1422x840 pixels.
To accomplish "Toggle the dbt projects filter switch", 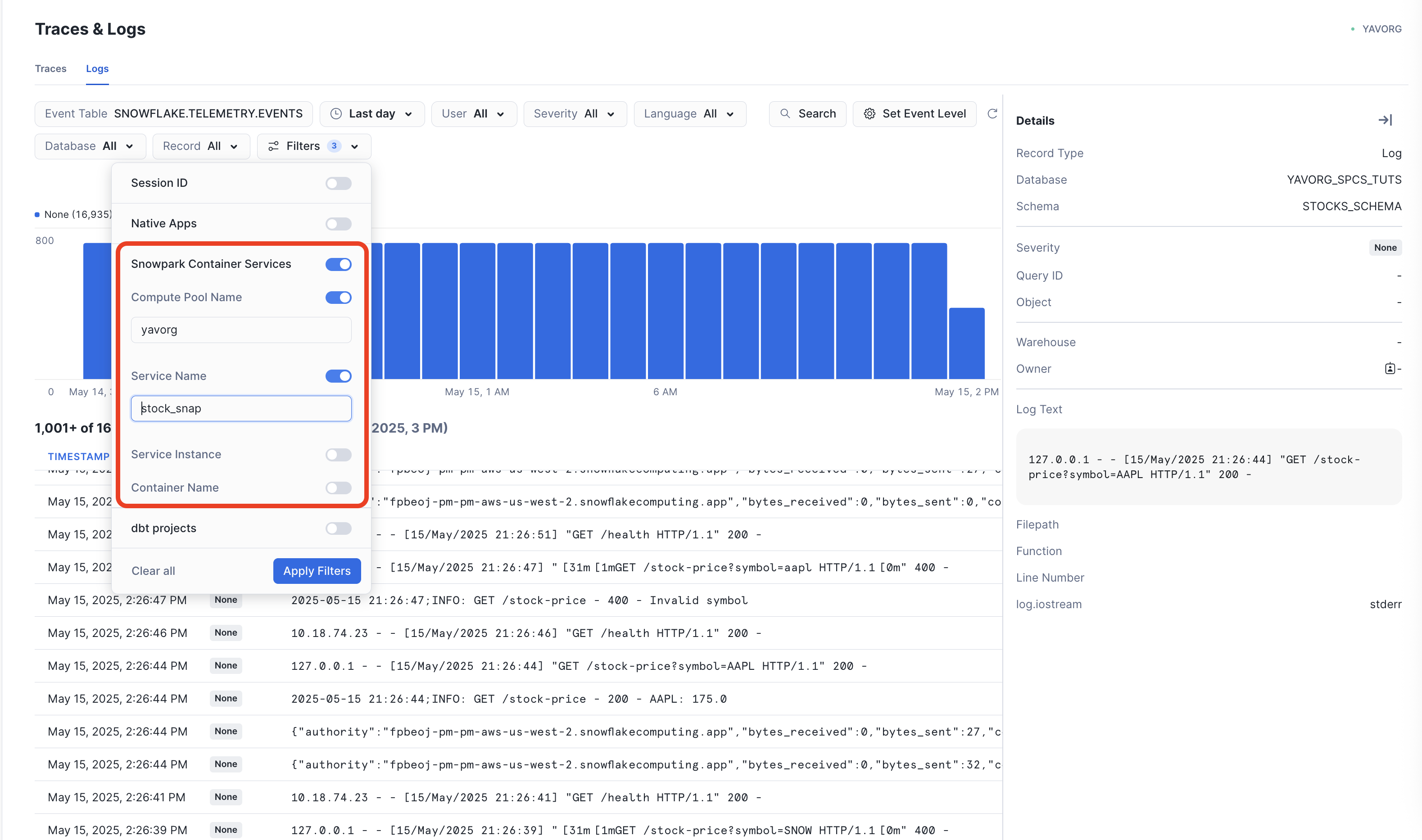I will [x=339, y=528].
